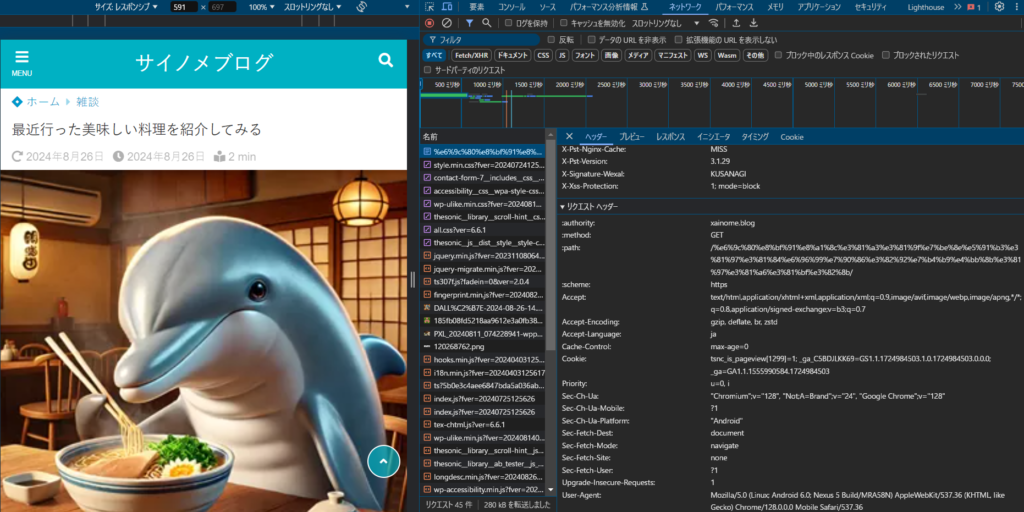Toggle the network filter funnel icon

tap(469, 23)
